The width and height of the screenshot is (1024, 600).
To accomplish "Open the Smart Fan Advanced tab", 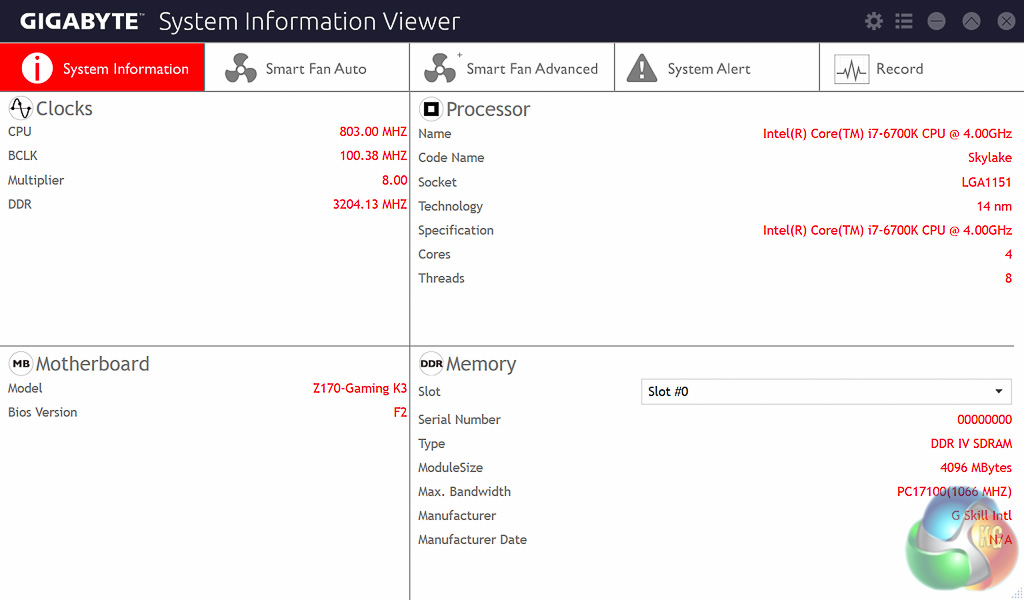I will coord(512,68).
